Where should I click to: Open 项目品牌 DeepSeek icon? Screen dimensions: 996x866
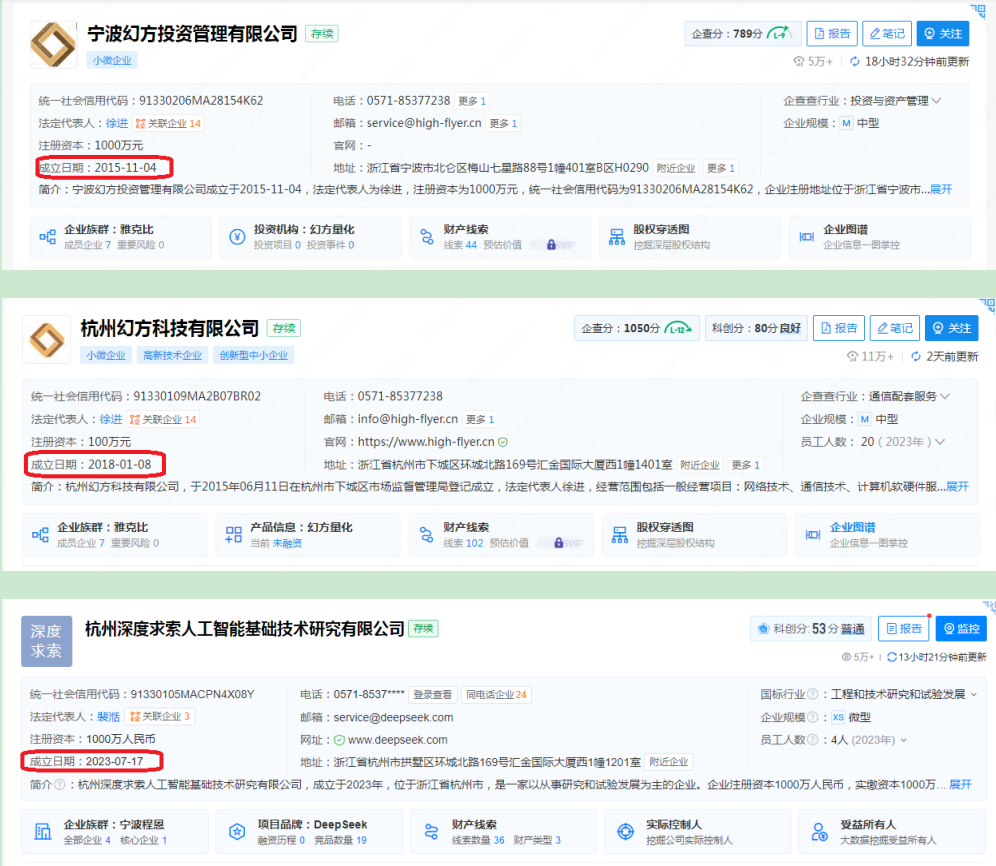(237, 831)
